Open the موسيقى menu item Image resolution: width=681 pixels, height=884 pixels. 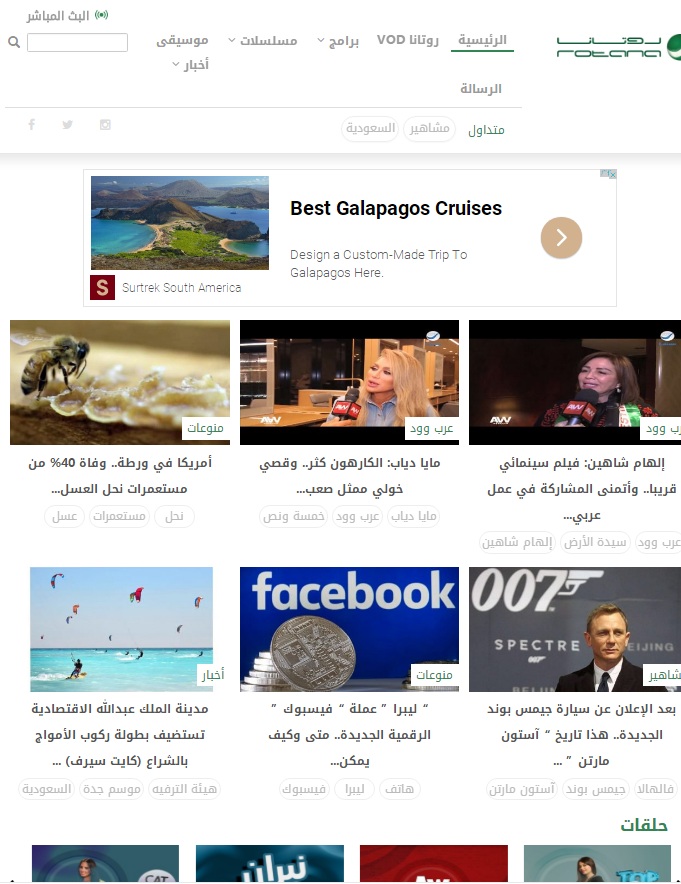(182, 40)
